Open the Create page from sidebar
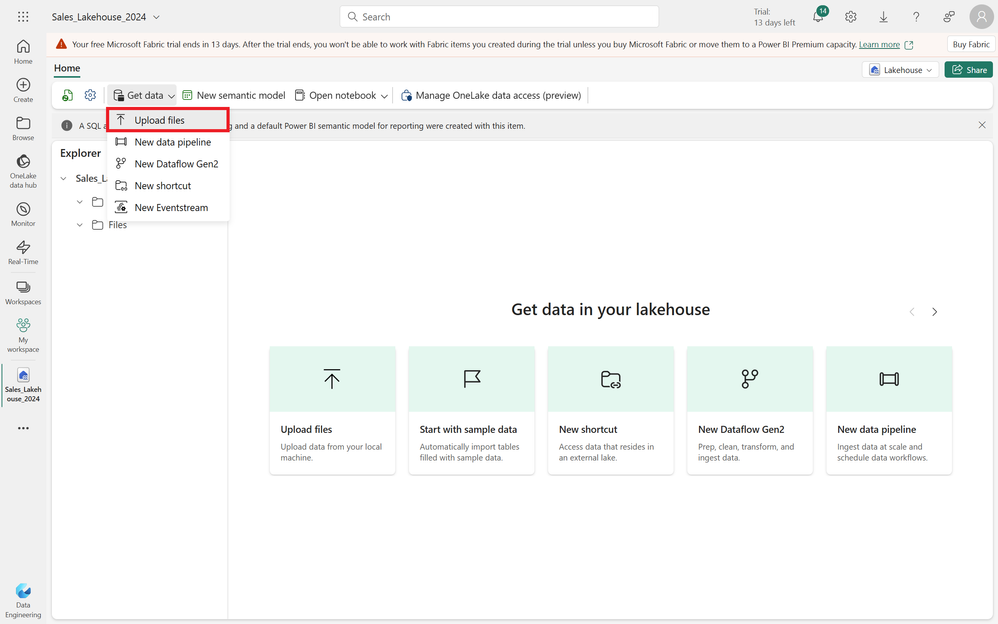 [23, 90]
